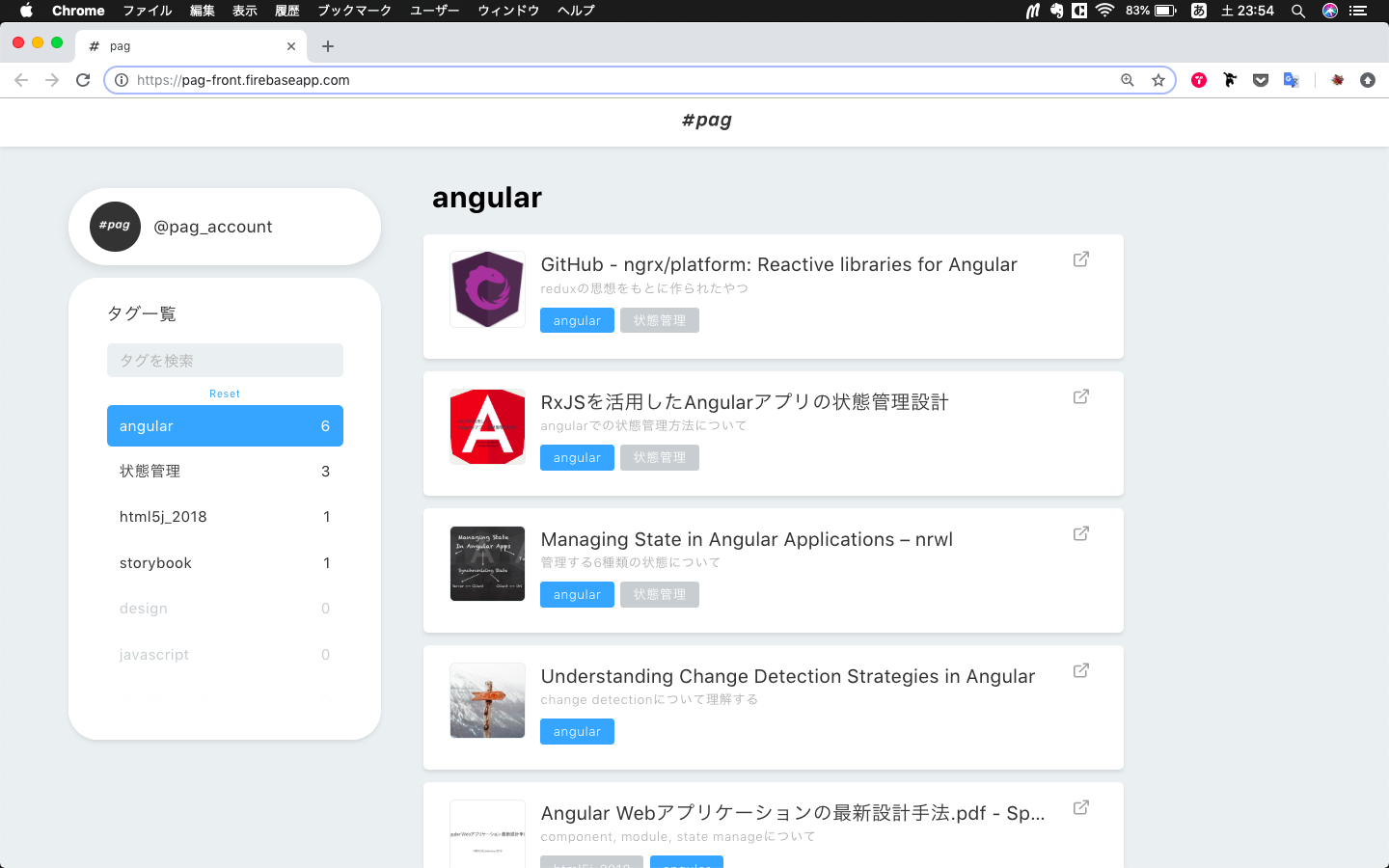Screen dimensions: 1389x868
Task: Open Managing State chalkboard thumbnail
Action: click(487, 563)
